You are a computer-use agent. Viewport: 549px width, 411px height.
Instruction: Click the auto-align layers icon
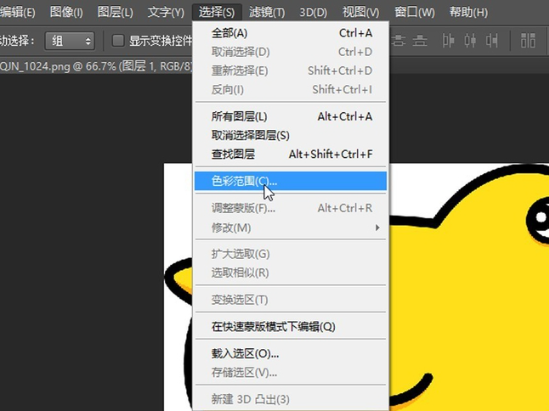pyautogui.click(x=528, y=41)
